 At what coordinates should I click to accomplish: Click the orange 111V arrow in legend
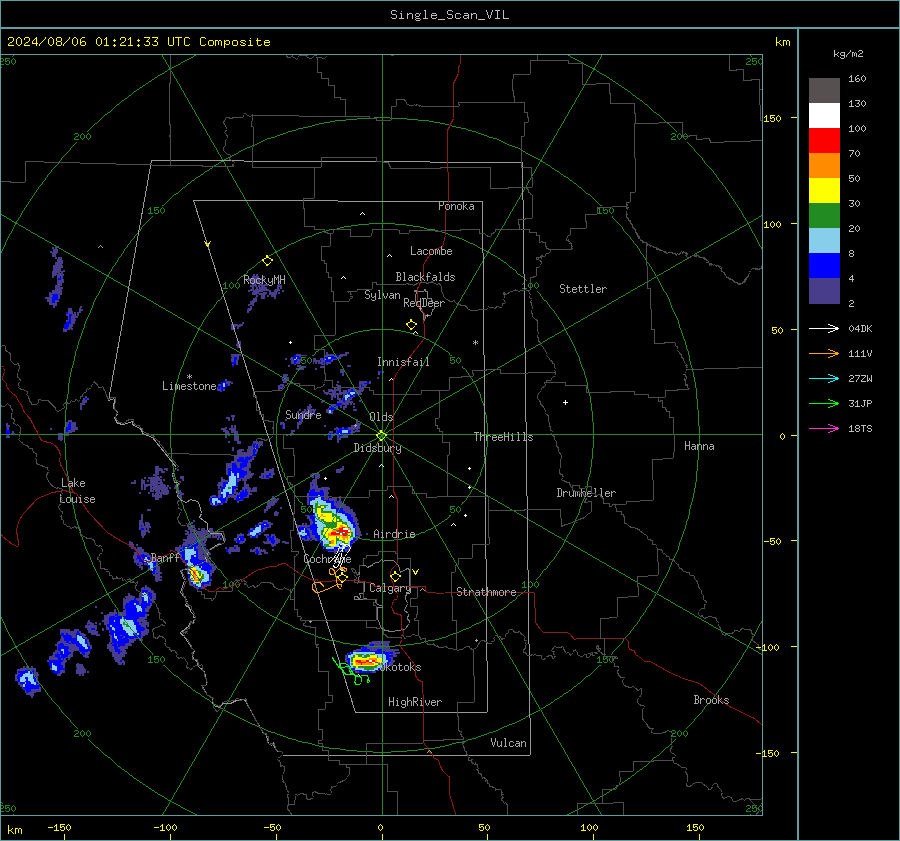(x=824, y=354)
